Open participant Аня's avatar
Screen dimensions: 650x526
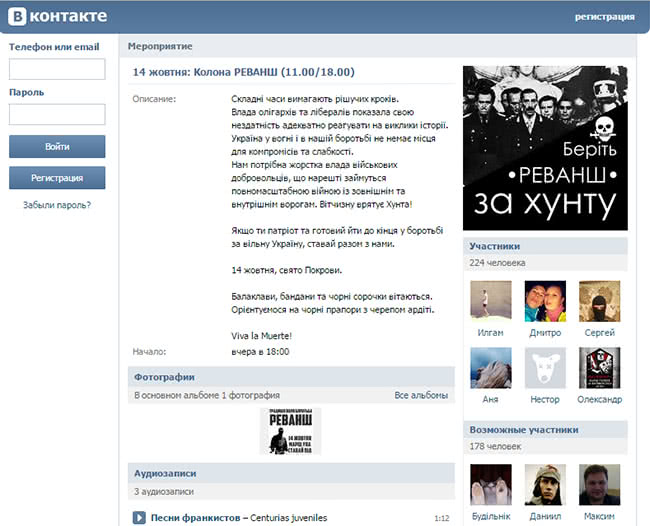[x=490, y=368]
